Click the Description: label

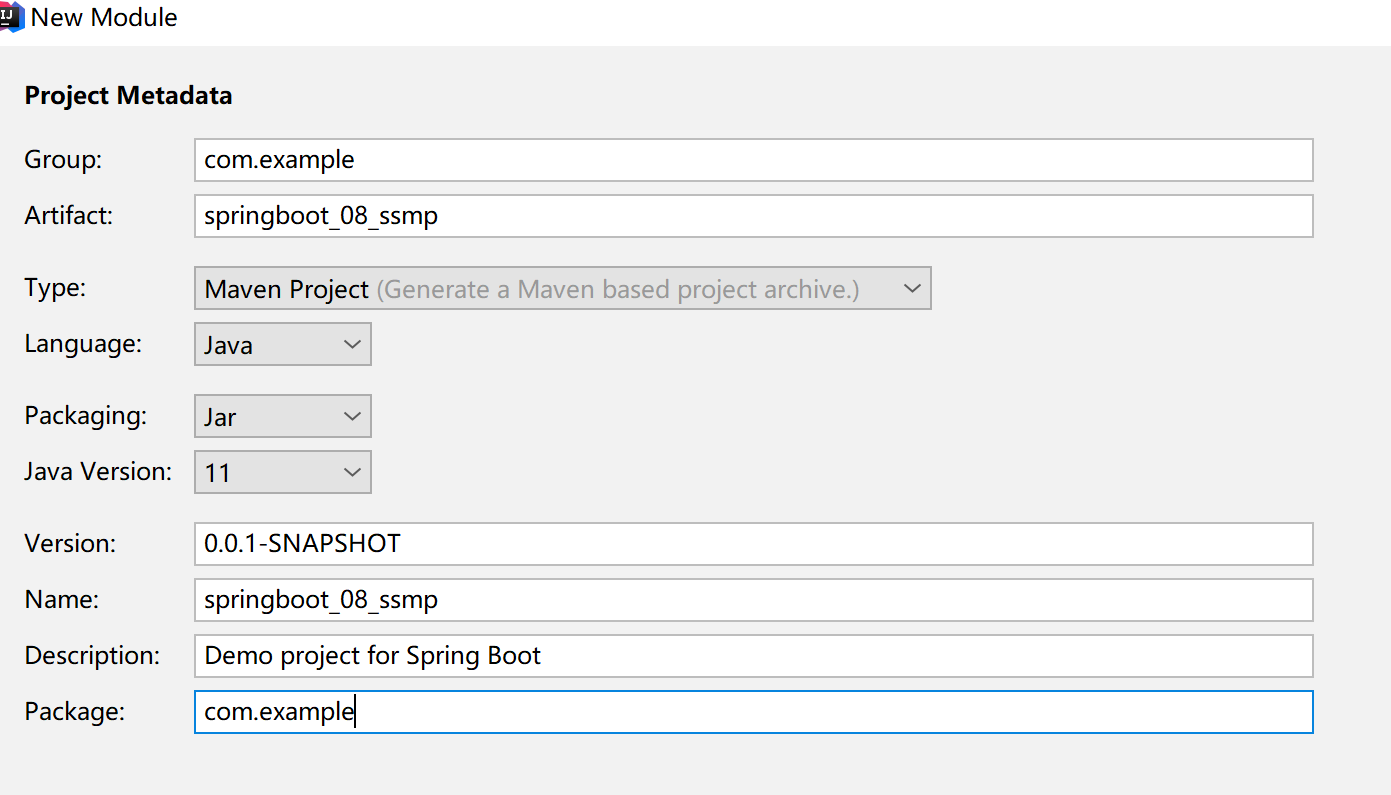coord(92,656)
